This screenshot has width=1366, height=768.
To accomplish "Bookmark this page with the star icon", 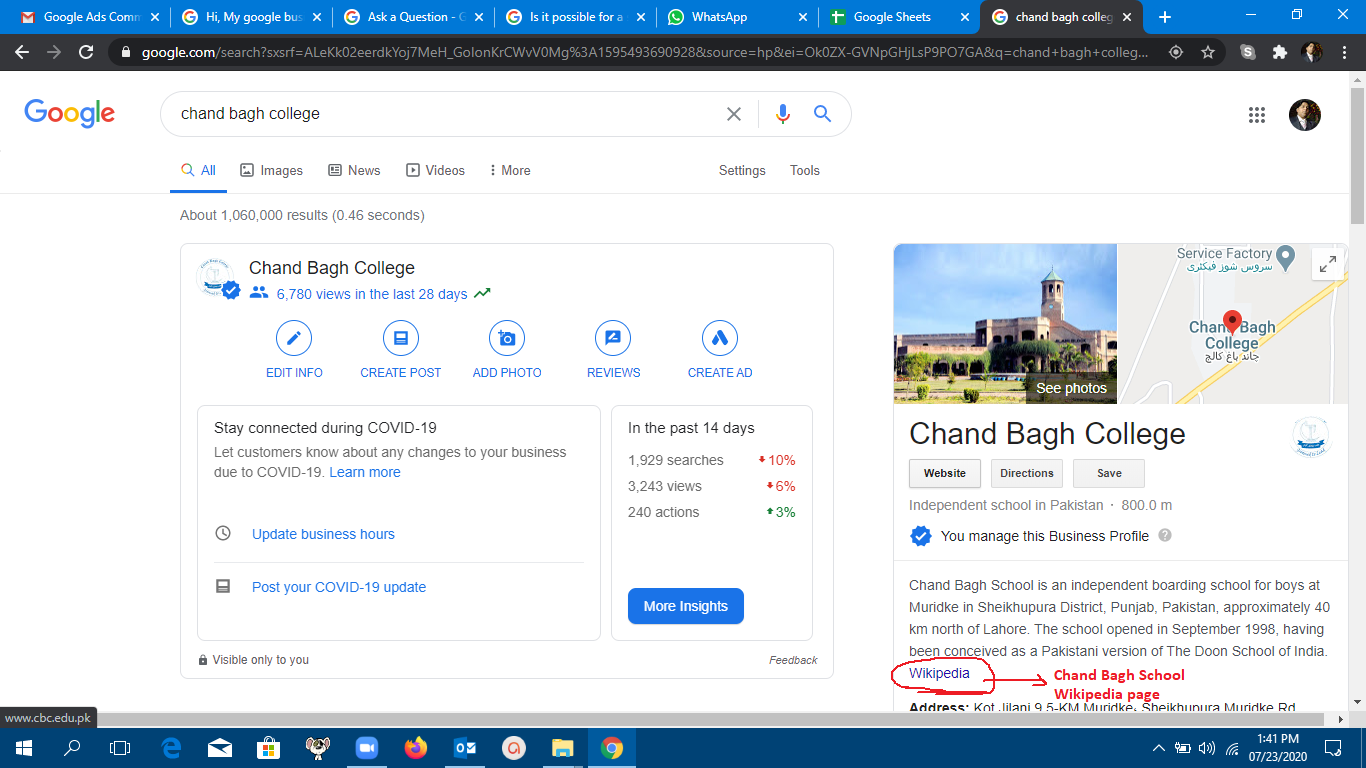I will (x=1208, y=52).
